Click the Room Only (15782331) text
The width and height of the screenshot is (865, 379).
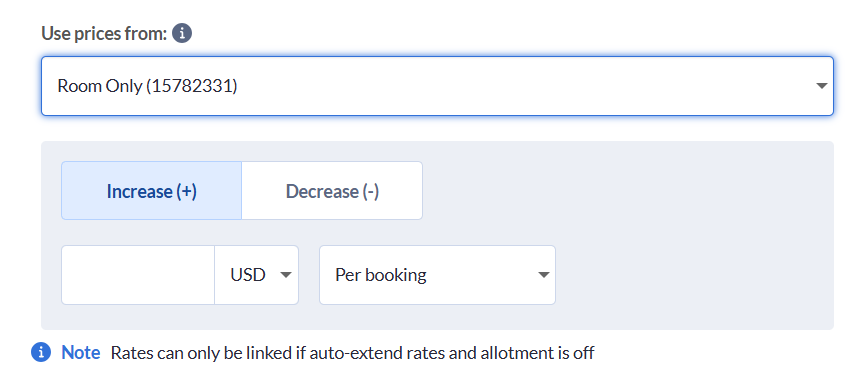click(147, 86)
